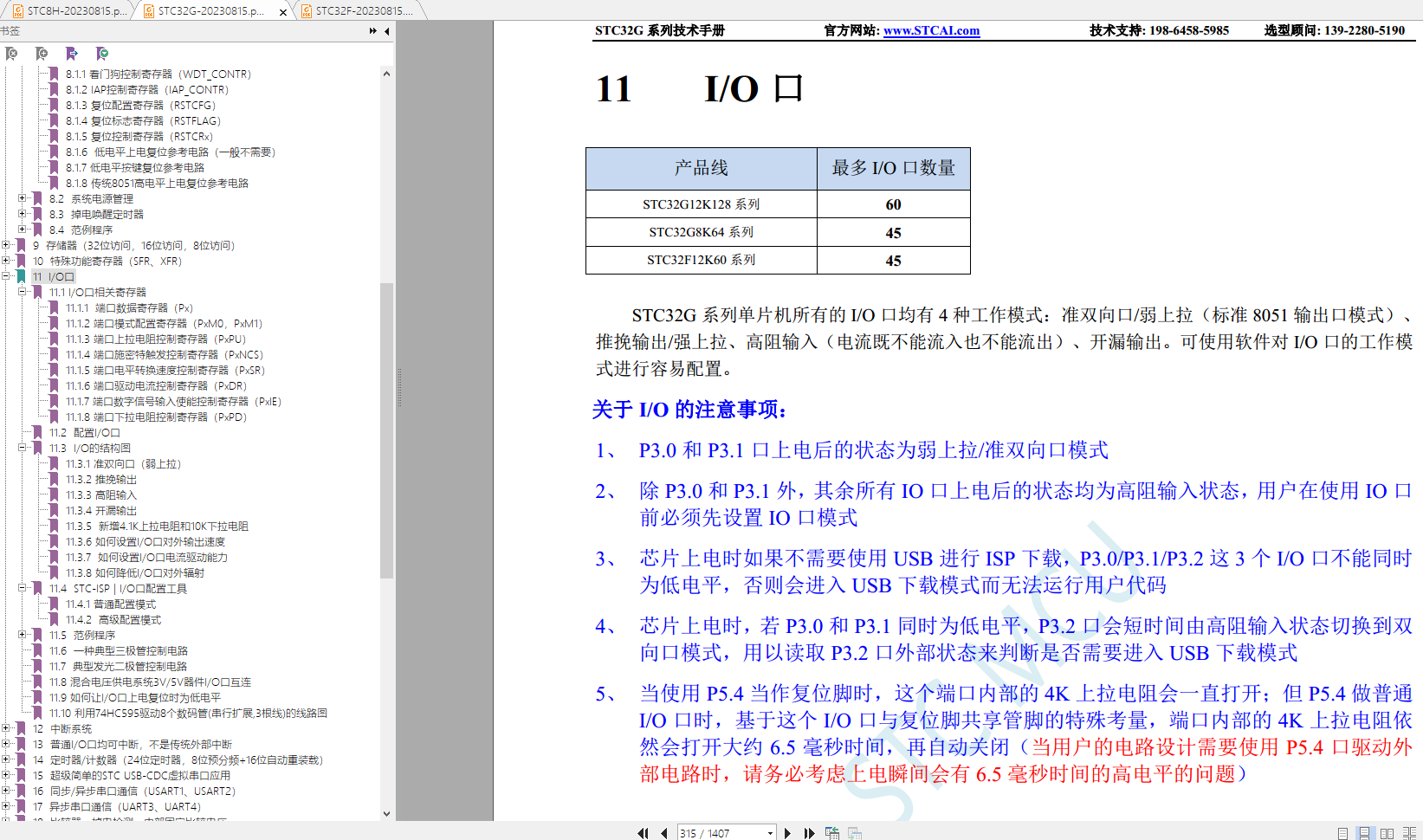The image size is (1423, 840).
Task: Click the bookmark icon beside 11 I/O口
Action: [21, 277]
